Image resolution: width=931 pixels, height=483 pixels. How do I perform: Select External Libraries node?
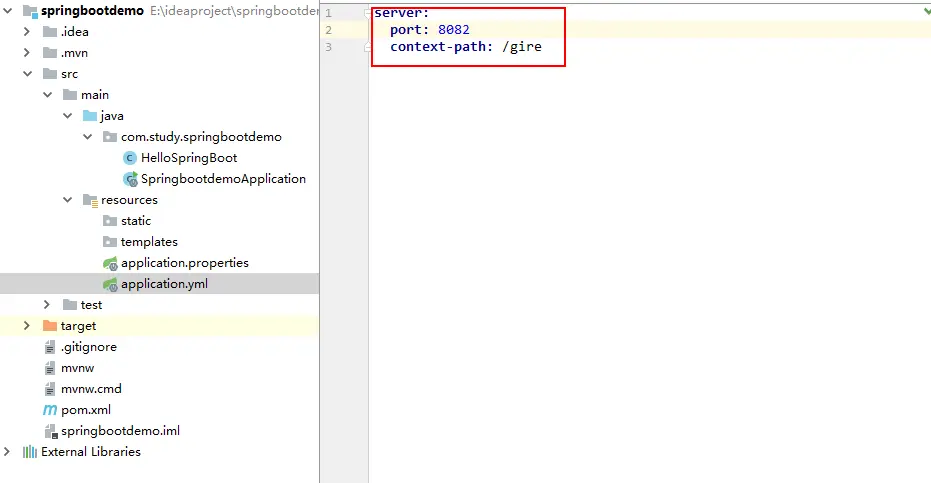[91, 452]
